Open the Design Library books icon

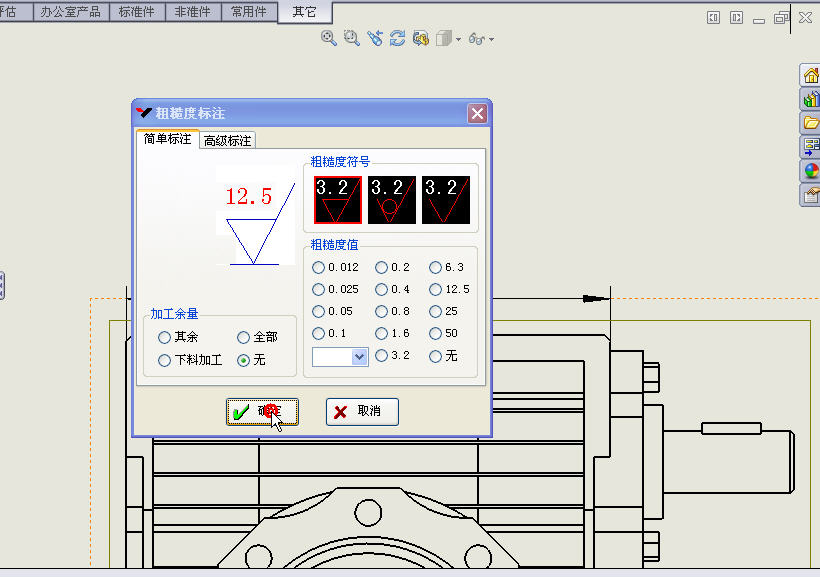pos(811,99)
